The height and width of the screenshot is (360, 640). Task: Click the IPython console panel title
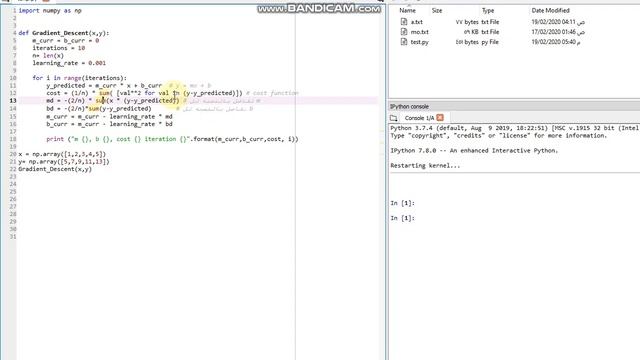pyautogui.click(x=409, y=107)
